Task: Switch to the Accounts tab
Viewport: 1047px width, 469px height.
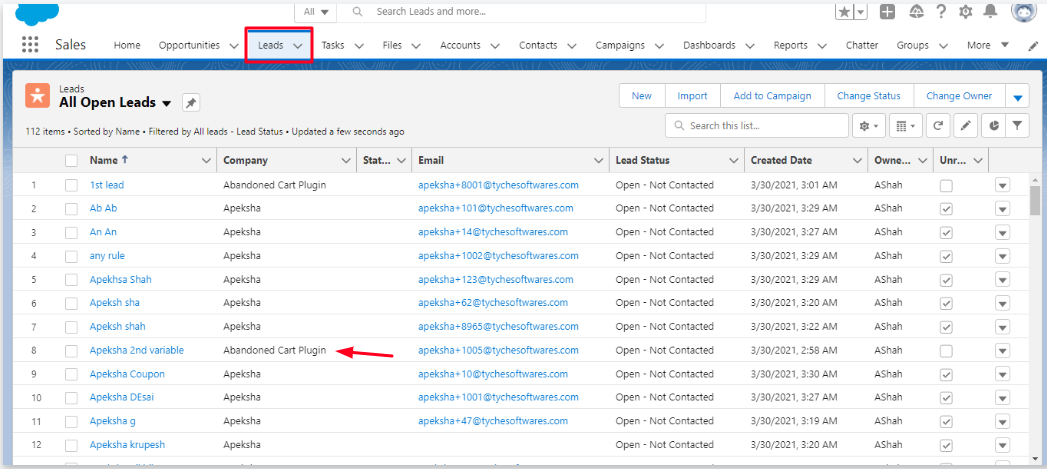Action: click(x=460, y=45)
